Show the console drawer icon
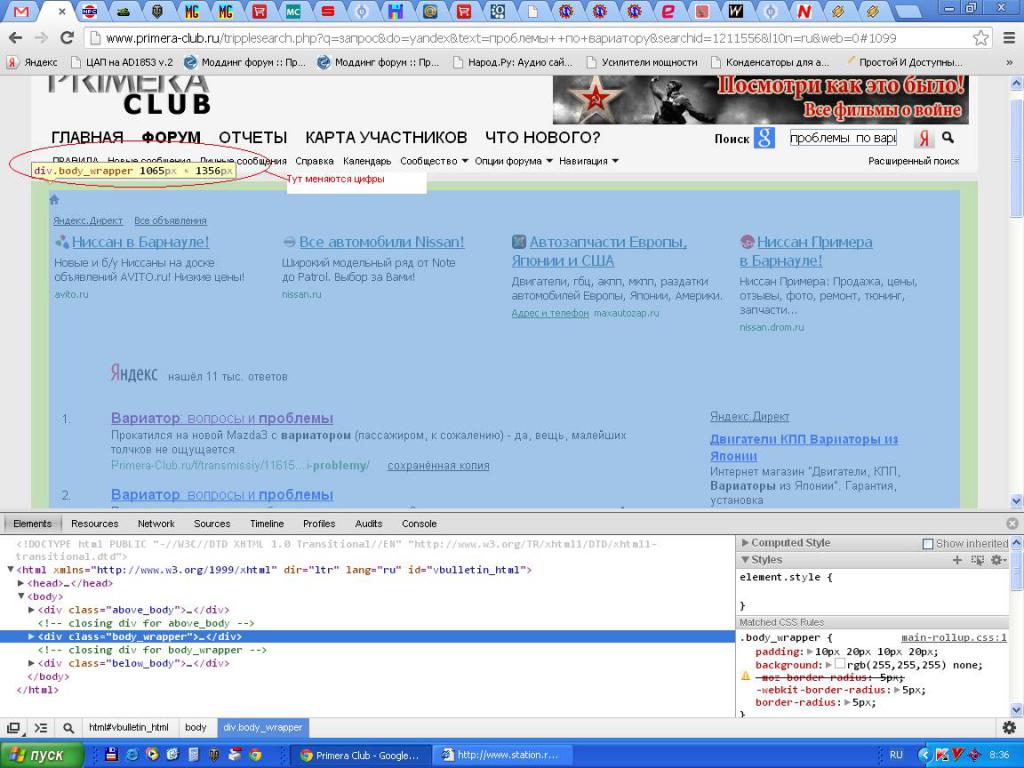 point(40,728)
